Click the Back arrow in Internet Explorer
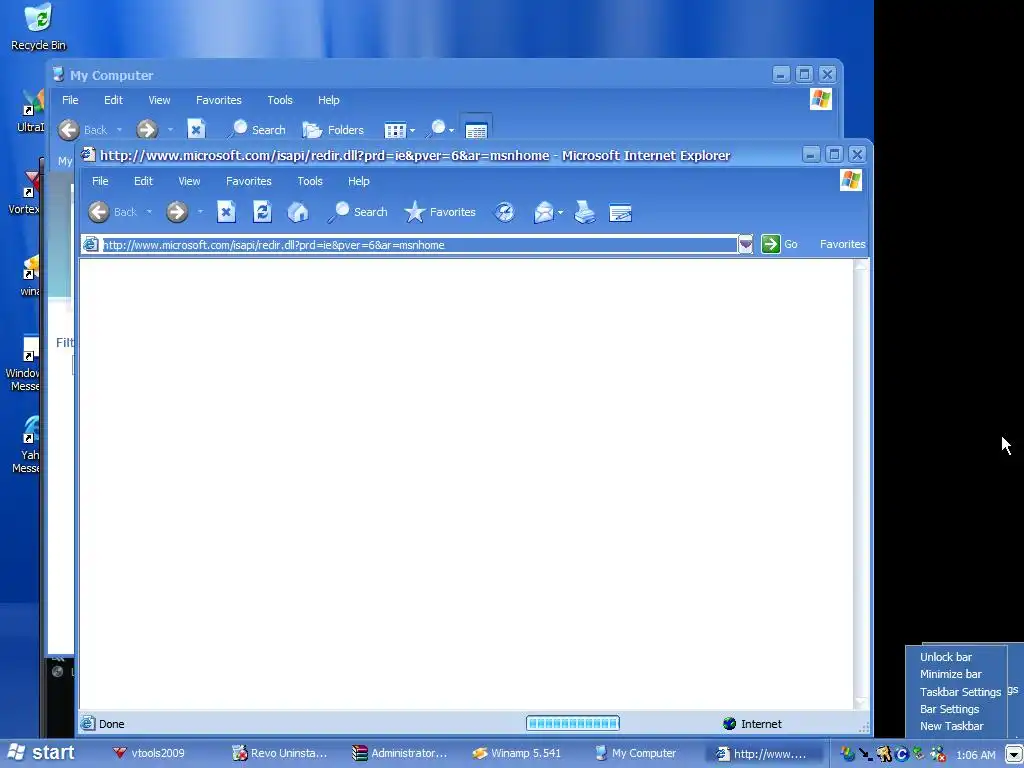 coord(99,212)
